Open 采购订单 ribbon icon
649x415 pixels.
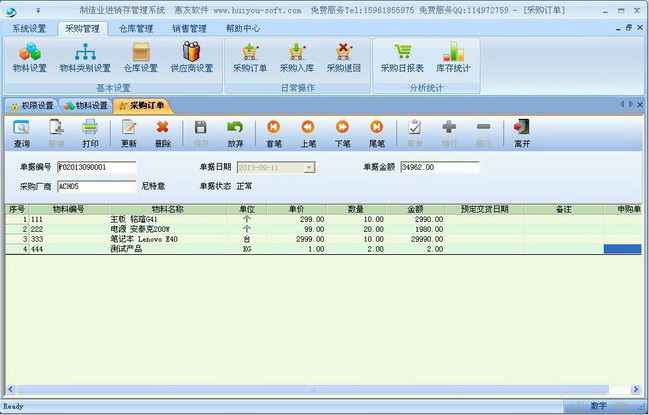click(x=250, y=58)
